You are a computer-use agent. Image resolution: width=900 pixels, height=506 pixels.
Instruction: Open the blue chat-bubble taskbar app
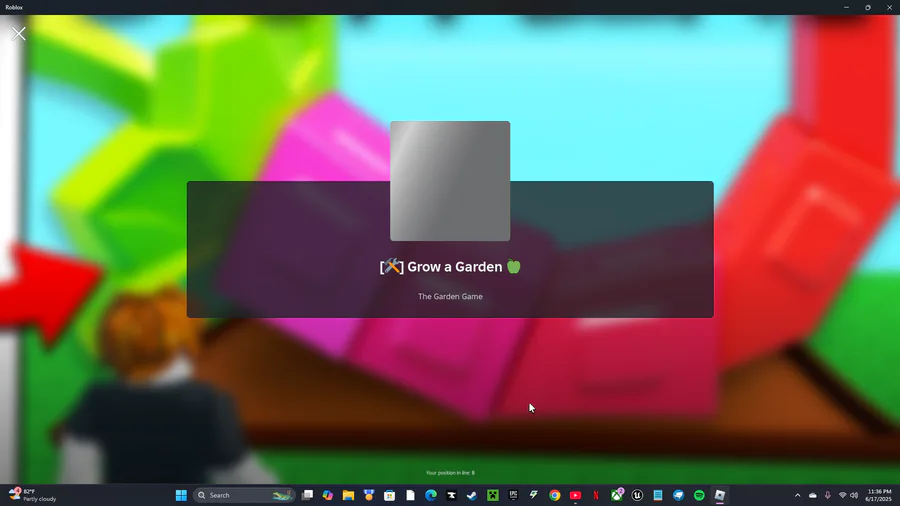(678, 495)
